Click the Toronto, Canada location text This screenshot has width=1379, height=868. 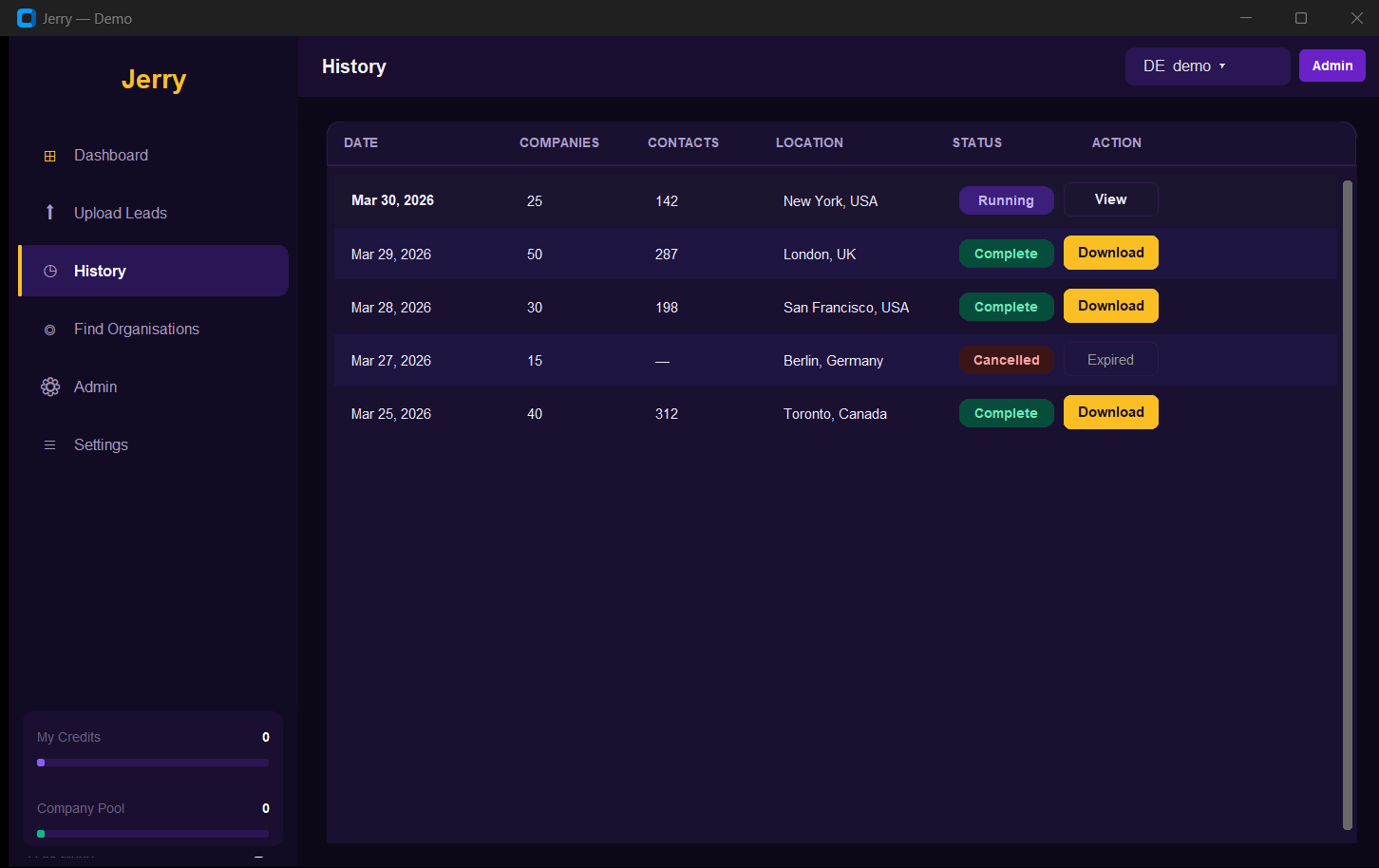835,414
